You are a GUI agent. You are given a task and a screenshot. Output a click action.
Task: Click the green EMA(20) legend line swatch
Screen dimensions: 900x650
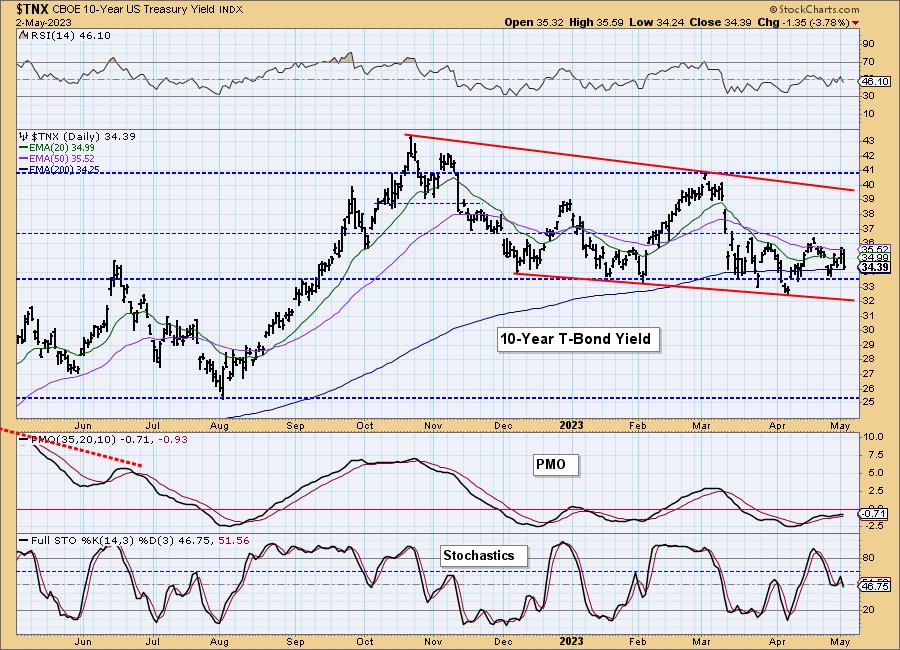[24, 148]
